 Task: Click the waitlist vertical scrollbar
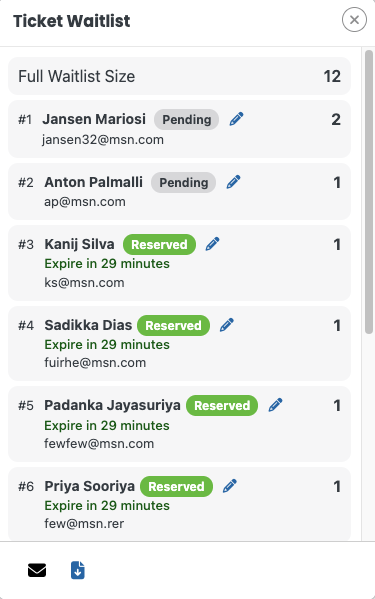coord(369,192)
